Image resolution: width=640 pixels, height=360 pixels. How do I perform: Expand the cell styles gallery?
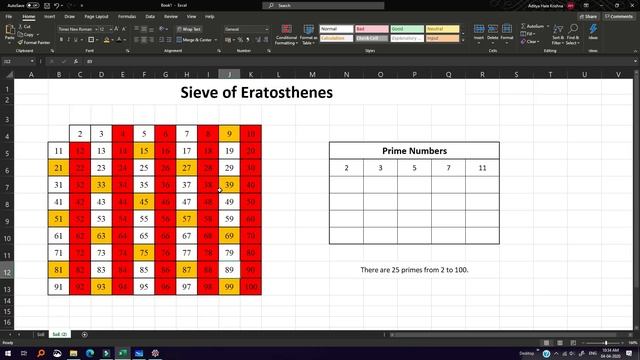click(x=463, y=41)
